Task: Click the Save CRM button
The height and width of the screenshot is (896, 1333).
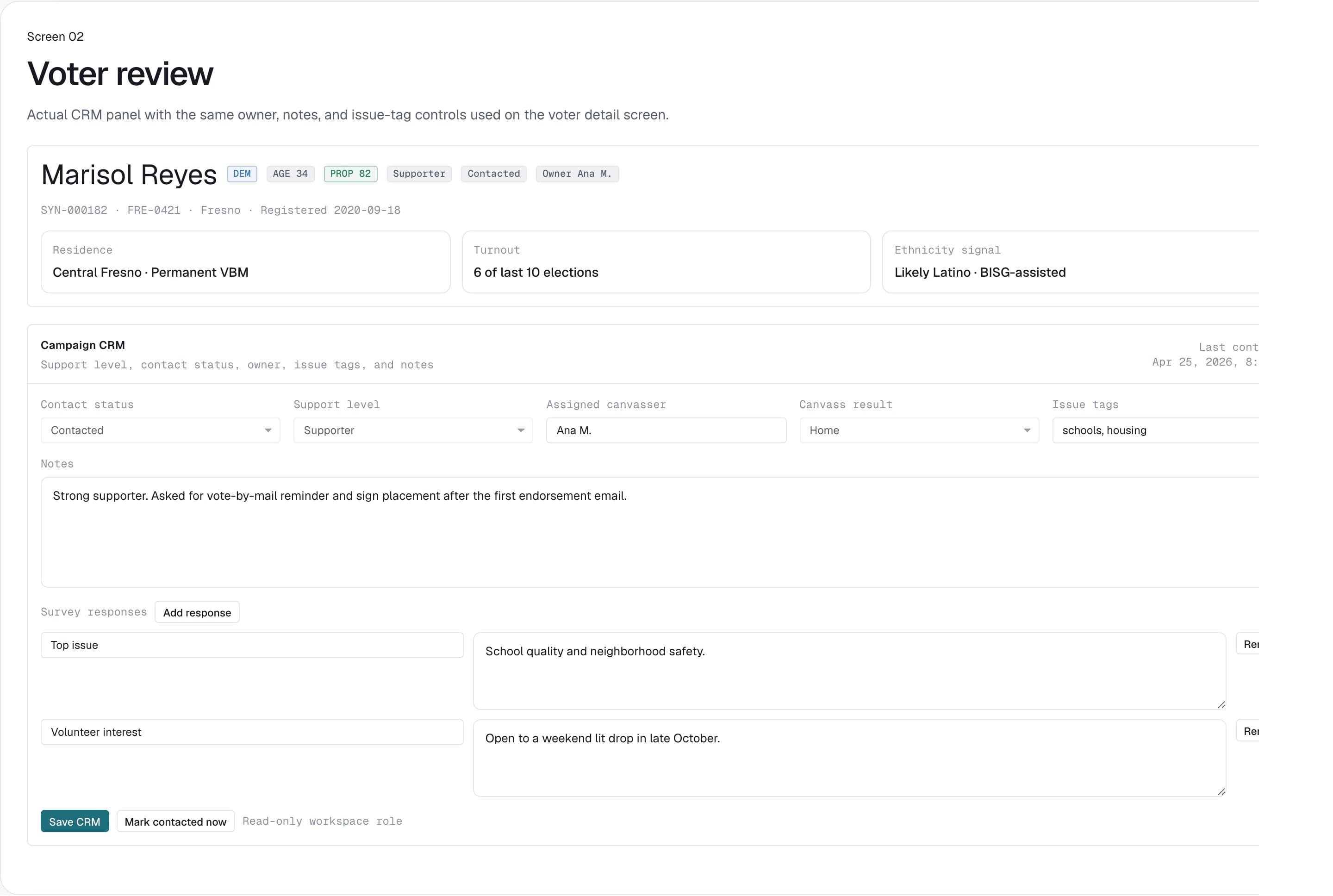Action: [74, 821]
